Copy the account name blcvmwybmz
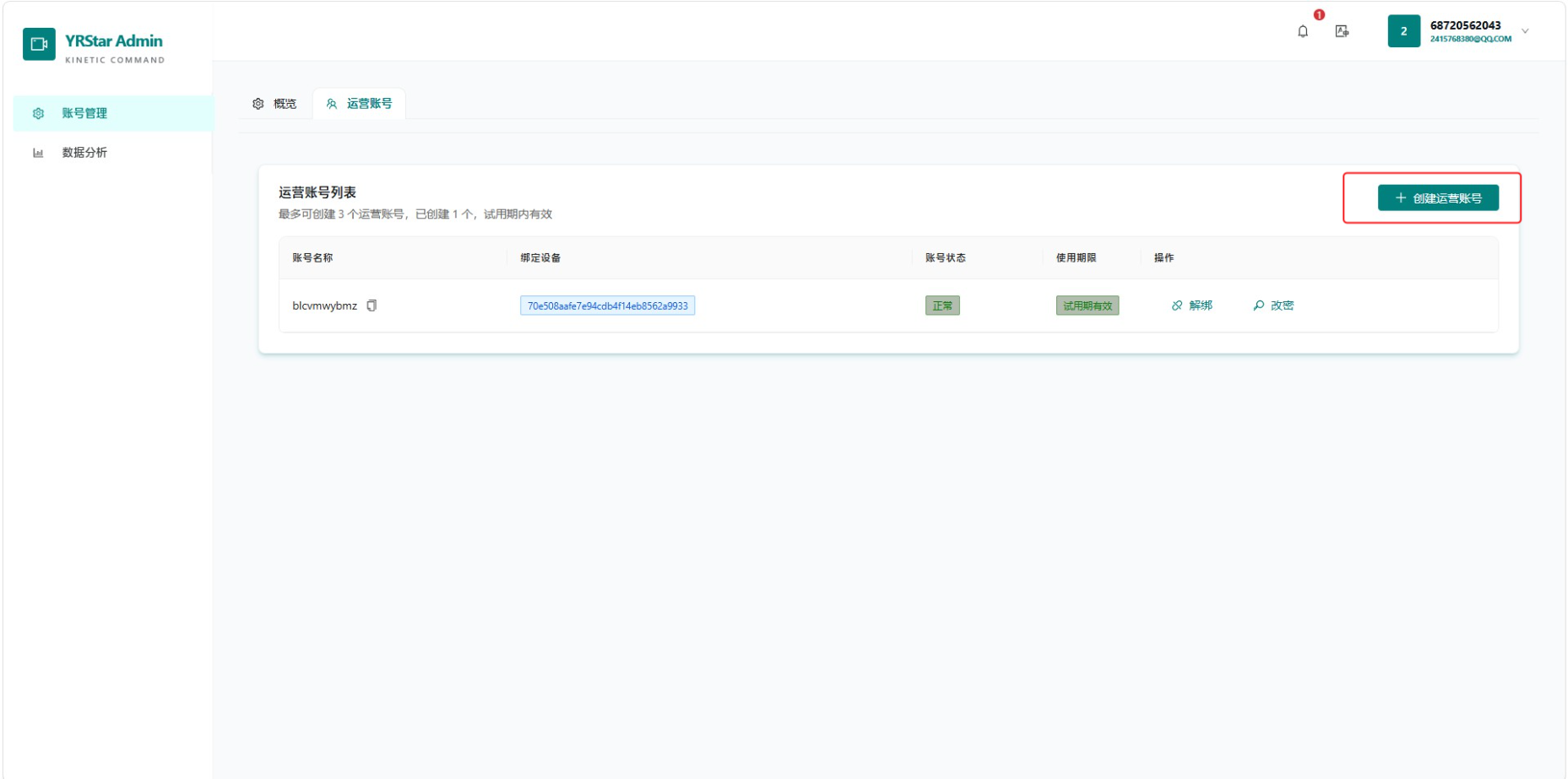This screenshot has height=779, width=1568. tap(372, 306)
